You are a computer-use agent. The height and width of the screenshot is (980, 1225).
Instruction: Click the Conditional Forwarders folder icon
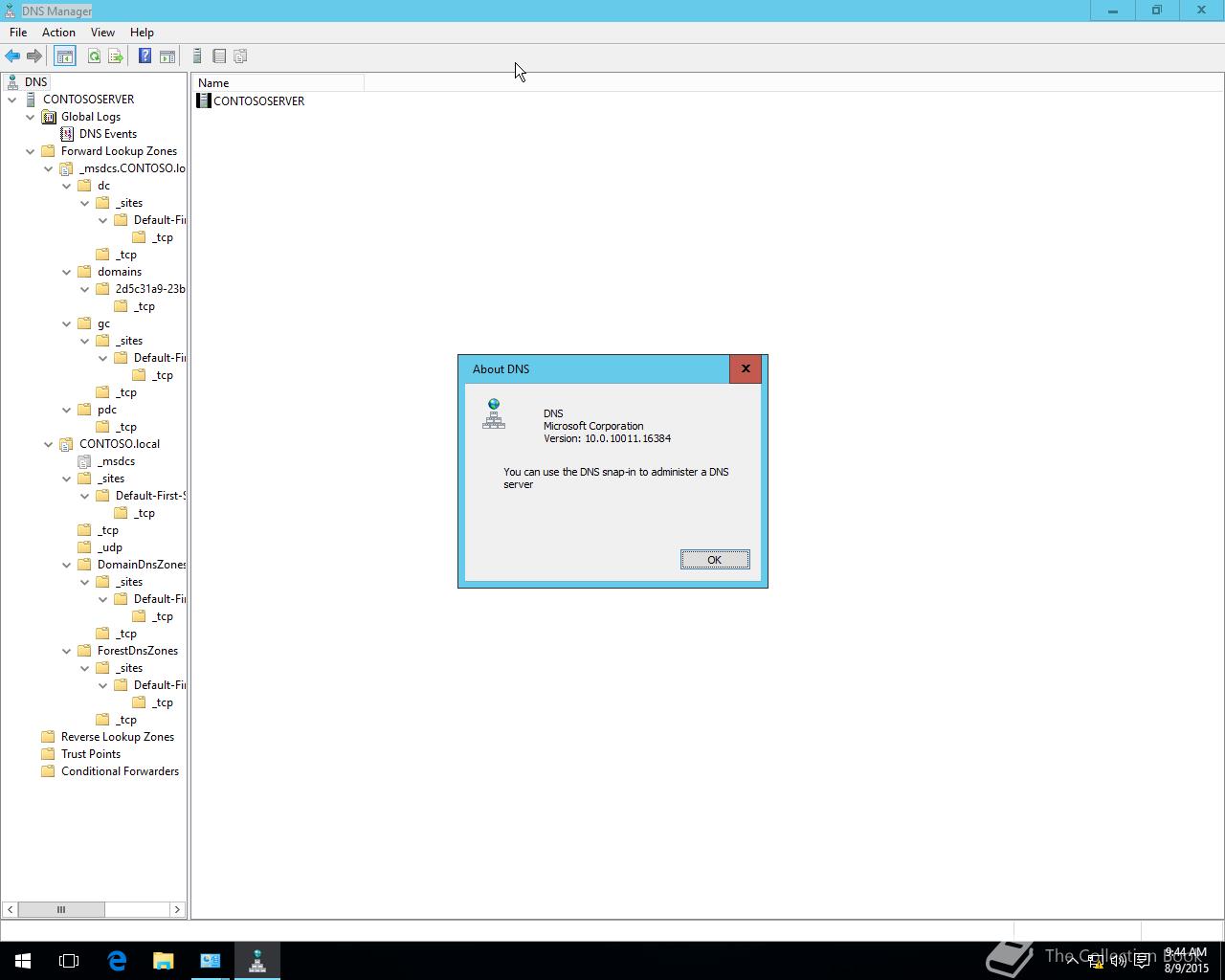point(49,771)
